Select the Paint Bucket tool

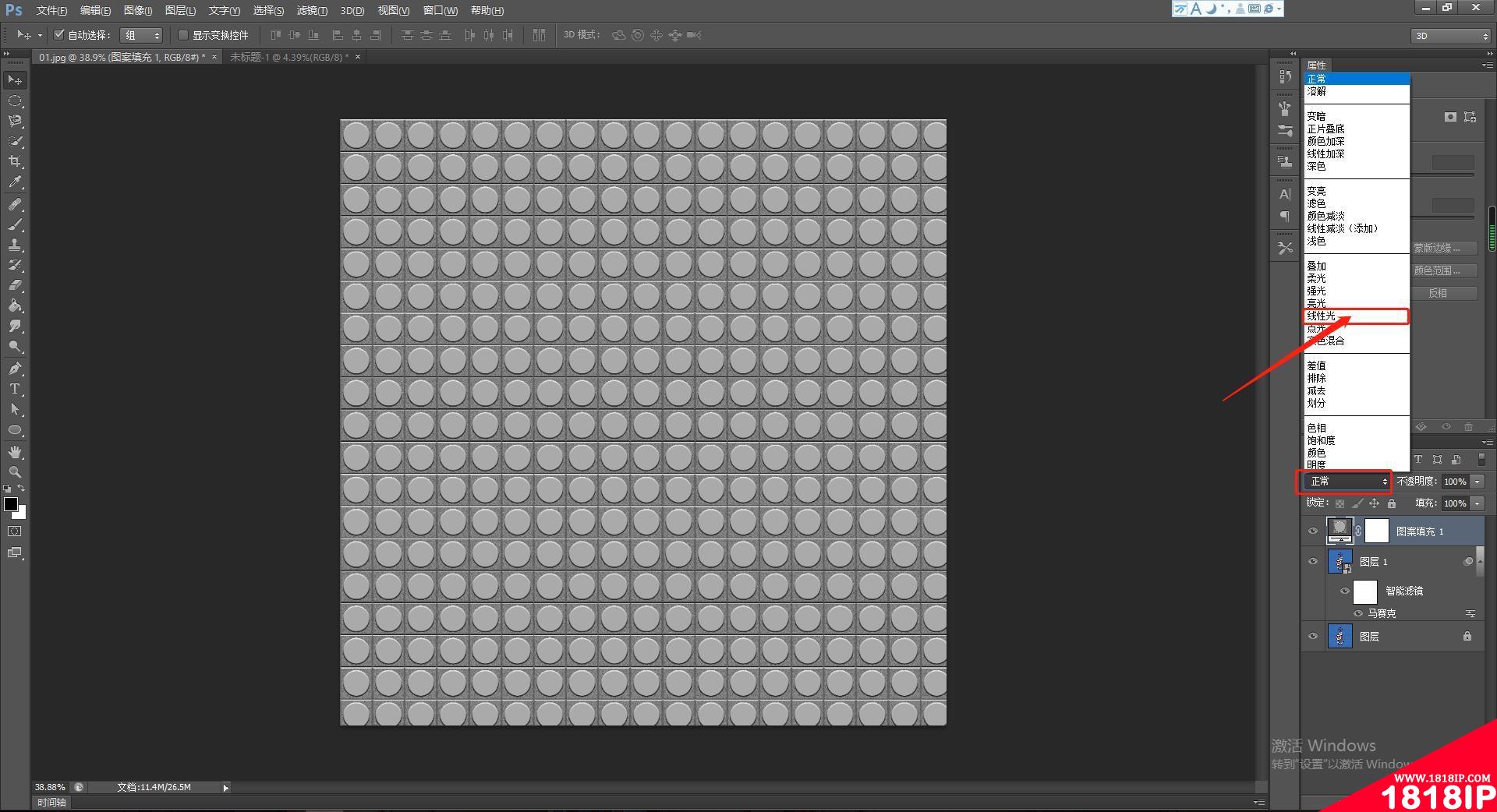15,305
